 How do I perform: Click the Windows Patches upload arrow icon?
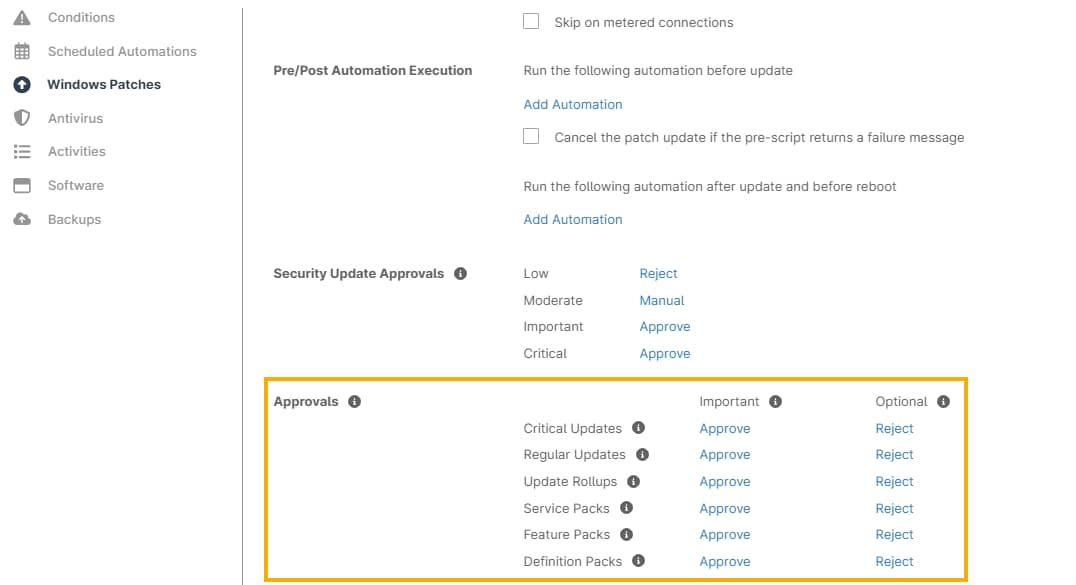(x=22, y=85)
